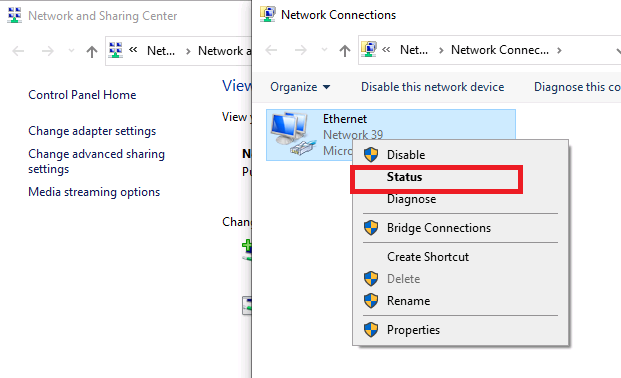Click Disable this network device
Screen dimensions: 621x378
tap(432, 87)
